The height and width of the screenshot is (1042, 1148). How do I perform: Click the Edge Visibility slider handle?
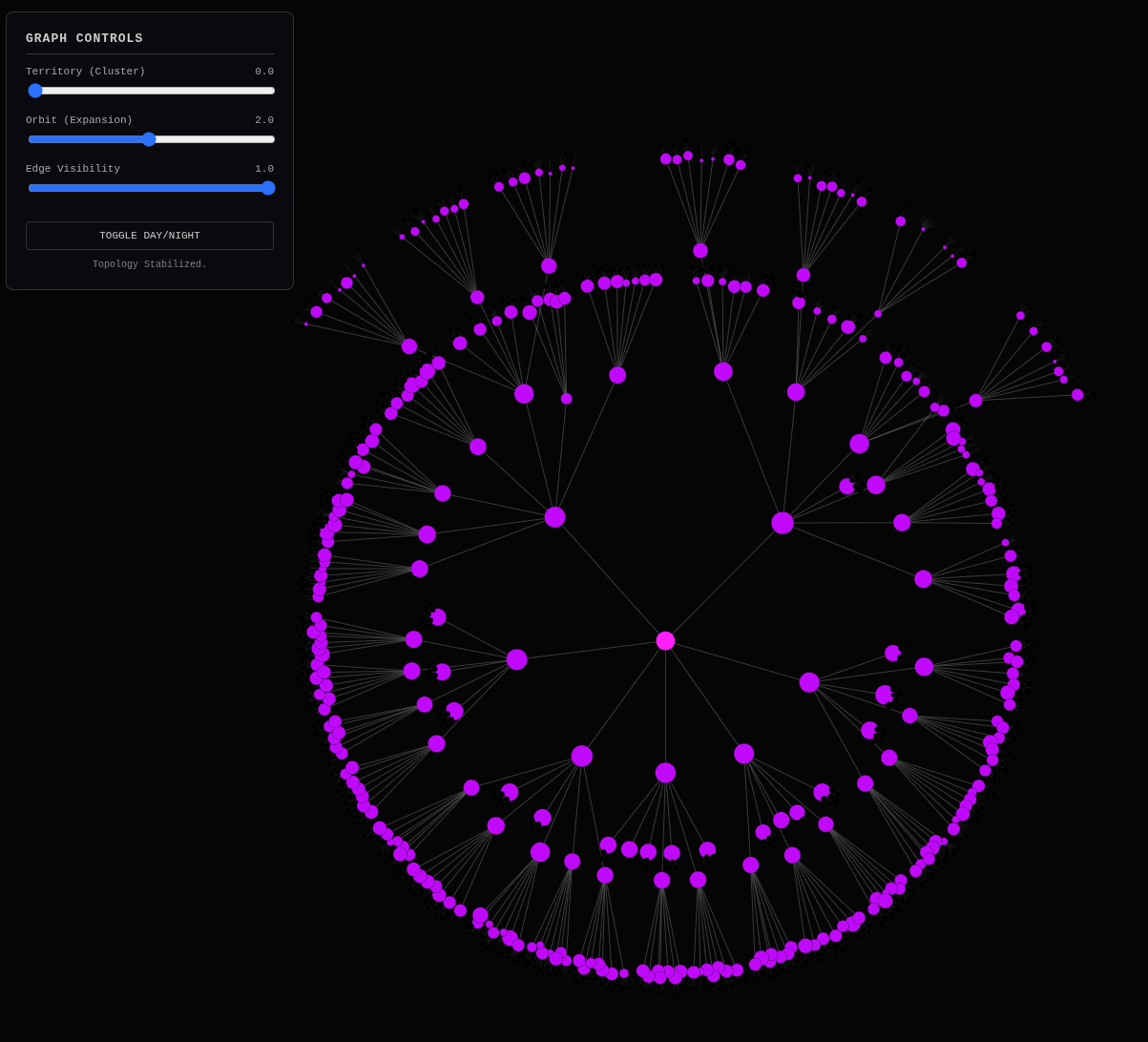[268, 188]
